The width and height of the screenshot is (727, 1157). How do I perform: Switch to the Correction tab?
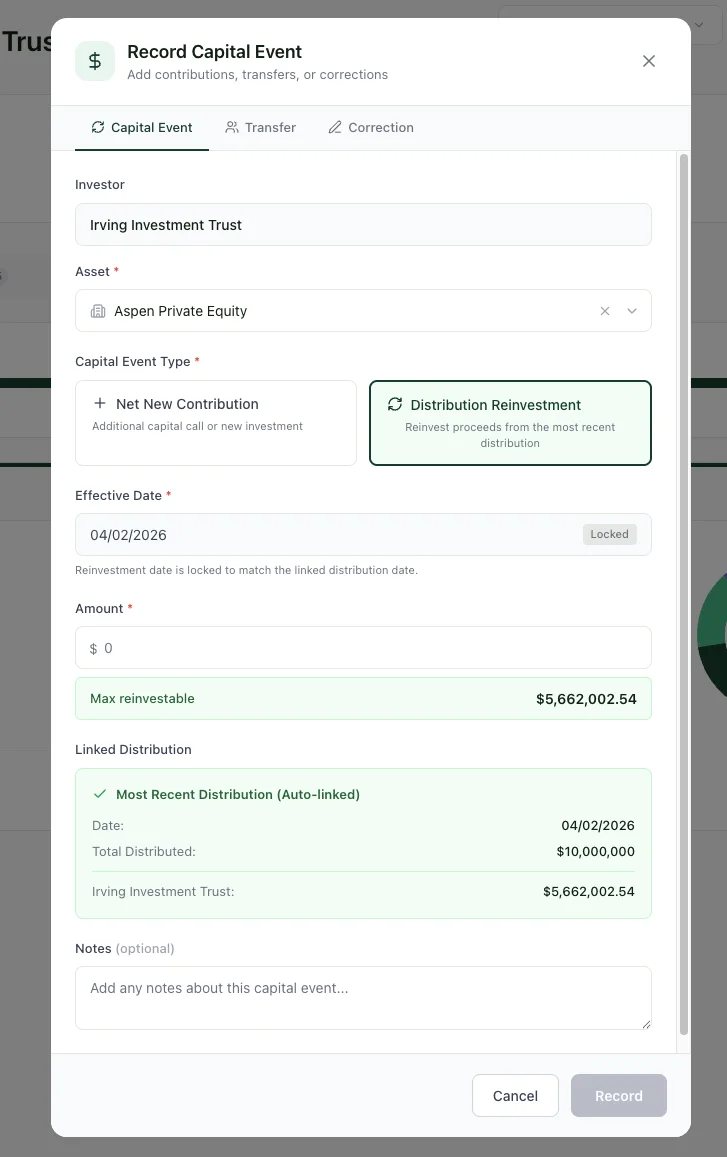click(x=371, y=127)
